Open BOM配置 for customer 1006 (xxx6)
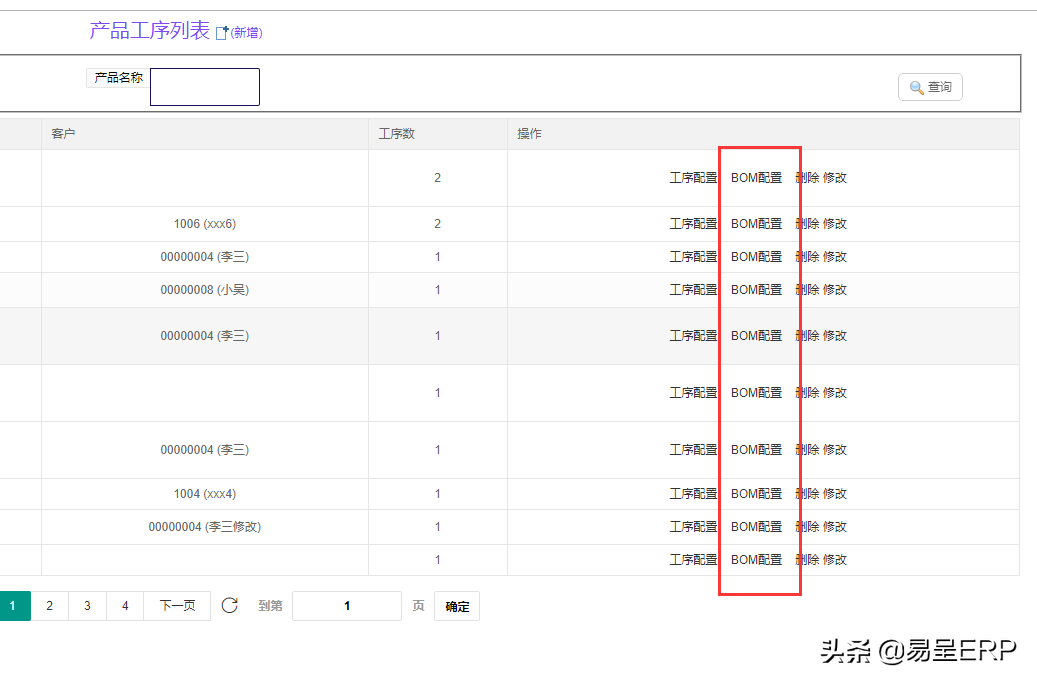The width and height of the screenshot is (1037, 685). 757,224
